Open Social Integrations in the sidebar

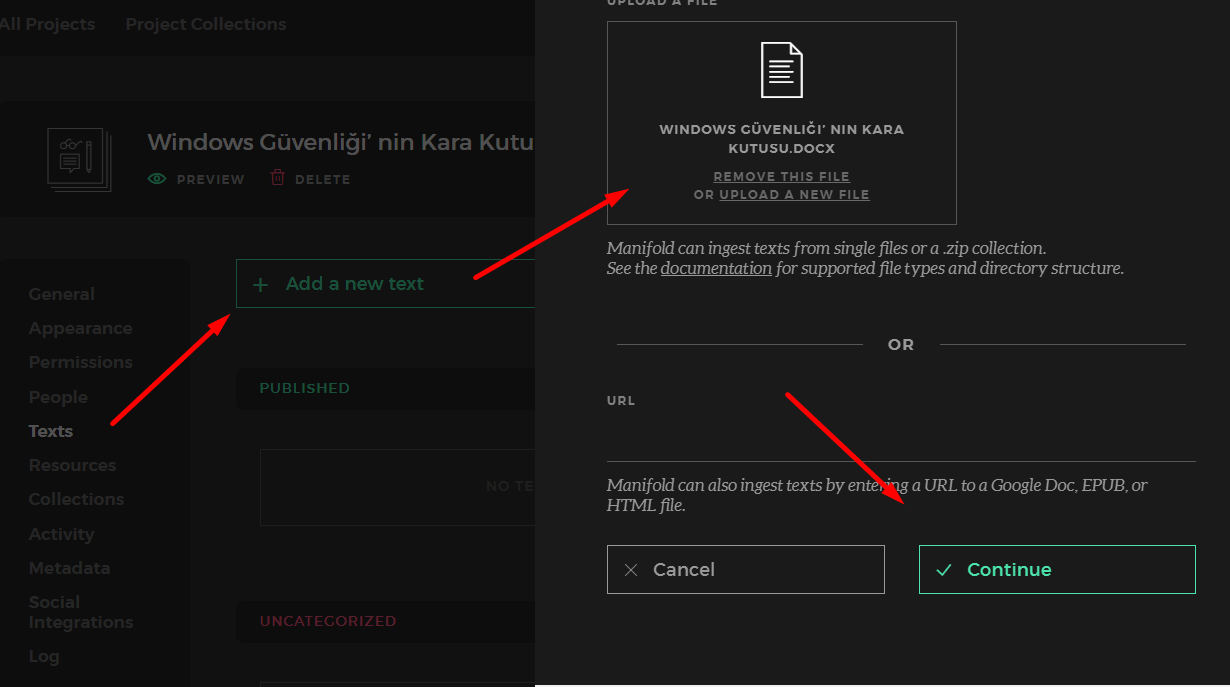click(x=81, y=612)
